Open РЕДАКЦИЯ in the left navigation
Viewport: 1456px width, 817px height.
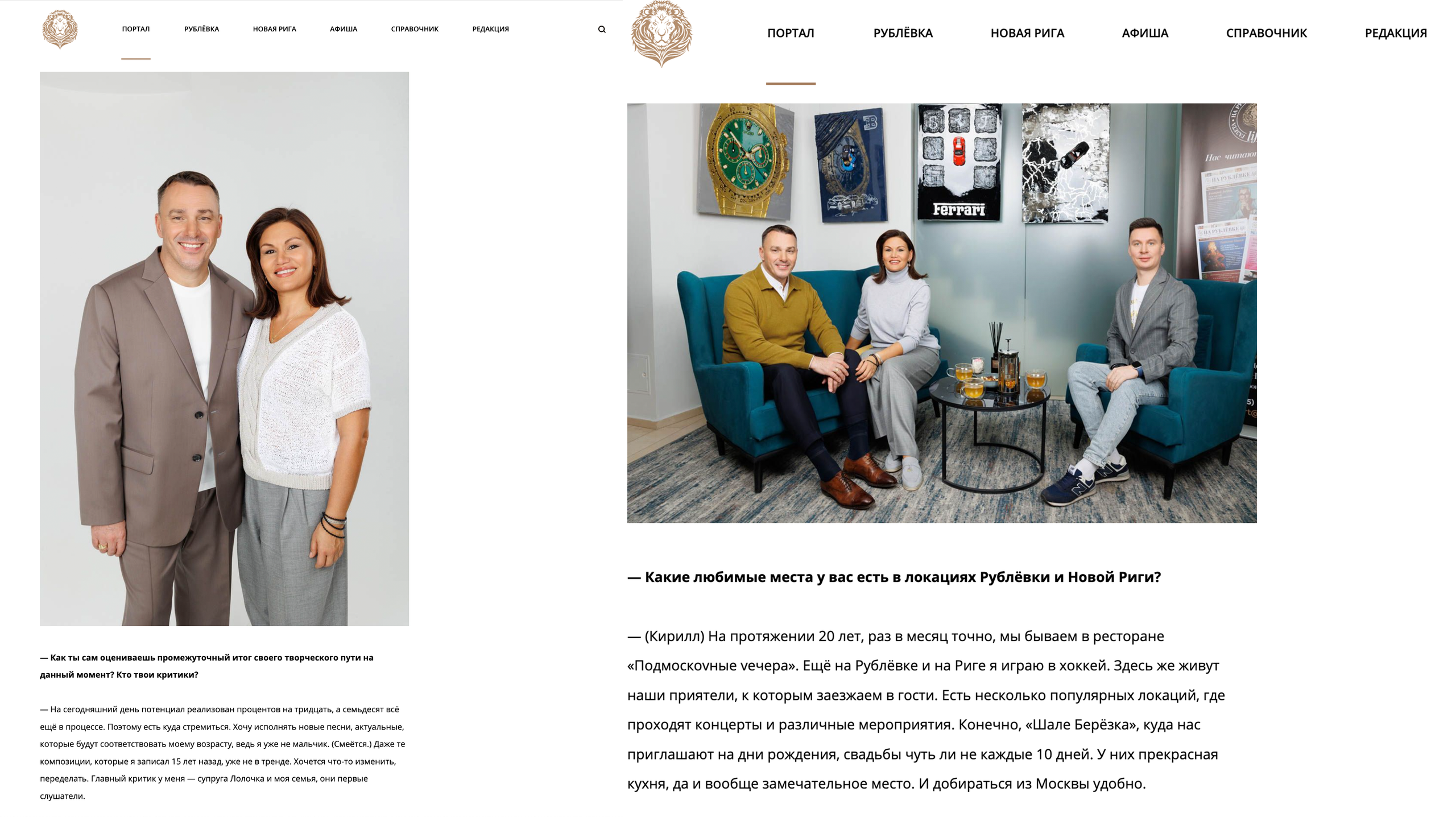[x=490, y=29]
